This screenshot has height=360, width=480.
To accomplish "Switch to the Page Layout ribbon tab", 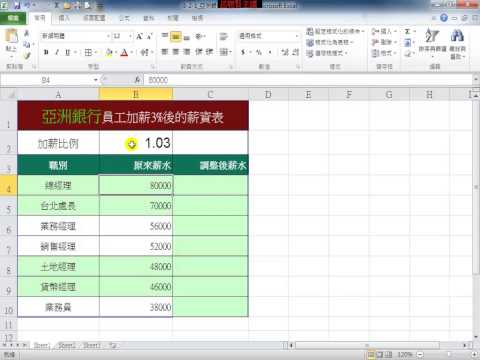I will (94, 18).
